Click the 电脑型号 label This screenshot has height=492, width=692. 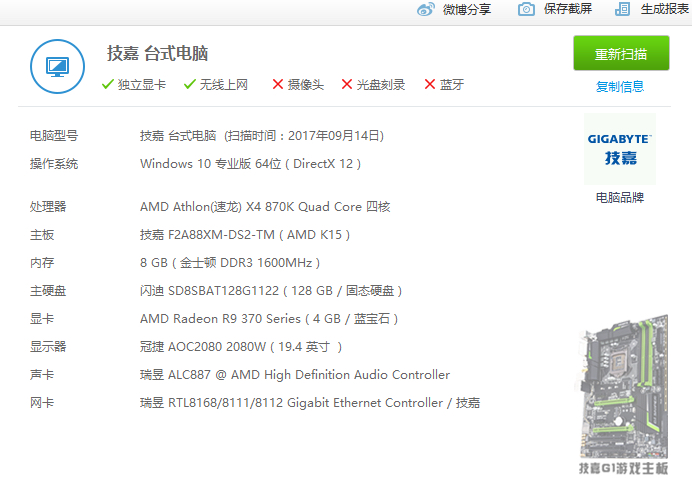54,135
